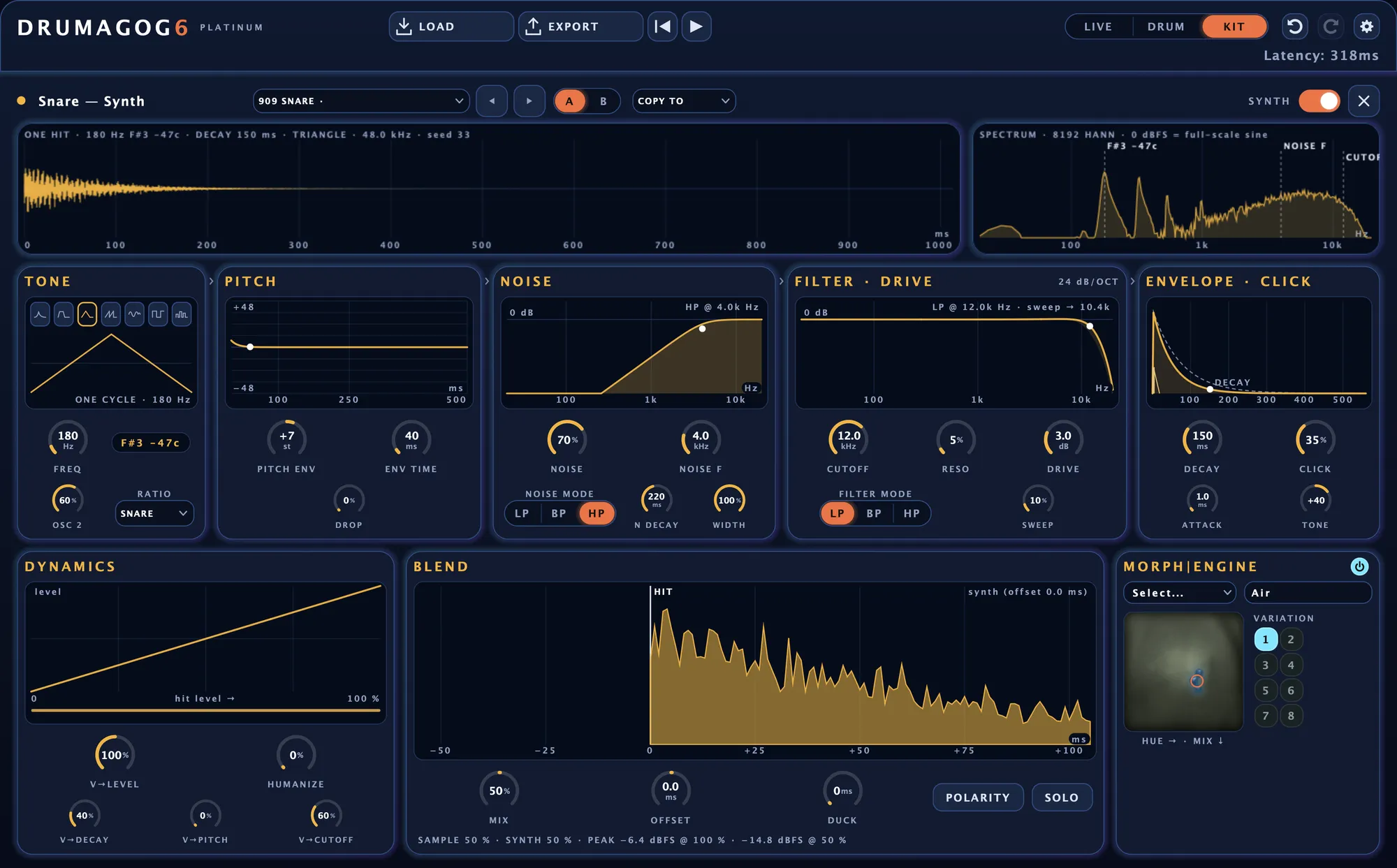Select Morph variation 2
Screen dimensions: 1397x868
[x=1291, y=640]
